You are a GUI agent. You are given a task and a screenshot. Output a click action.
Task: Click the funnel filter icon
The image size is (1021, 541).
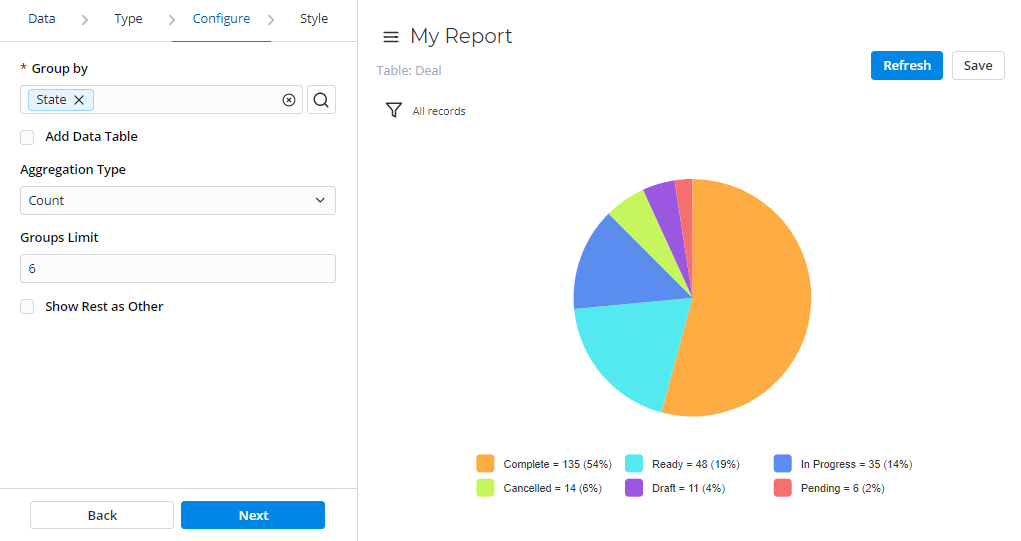(394, 110)
